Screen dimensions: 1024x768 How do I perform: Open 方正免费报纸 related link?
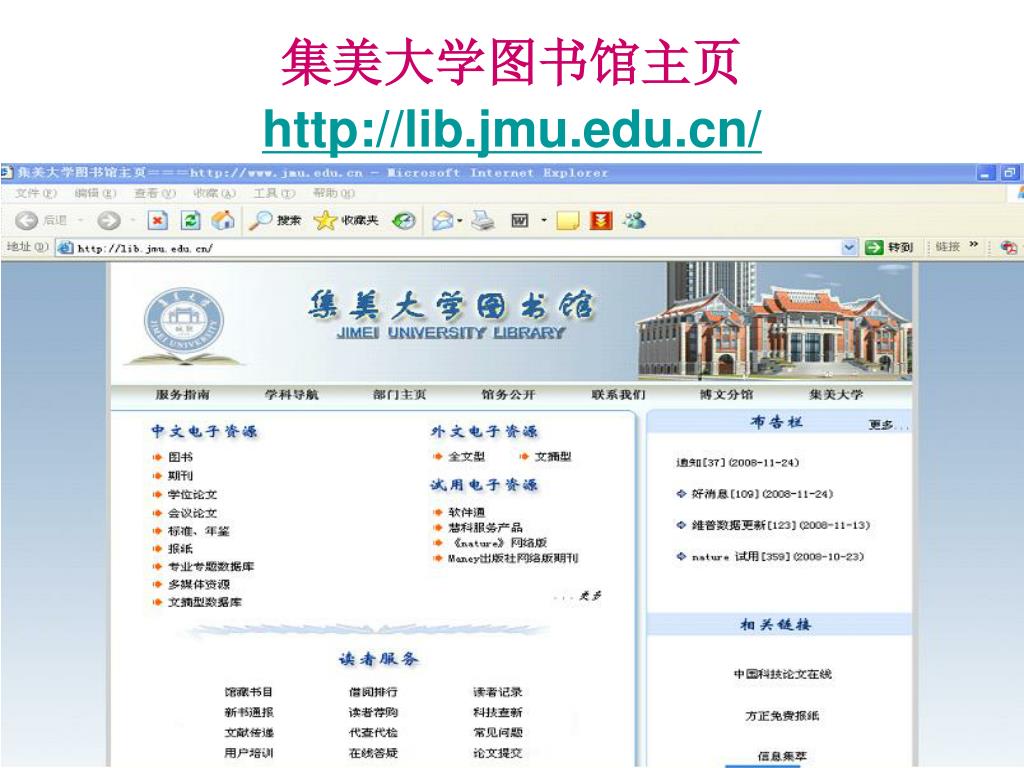(782, 716)
